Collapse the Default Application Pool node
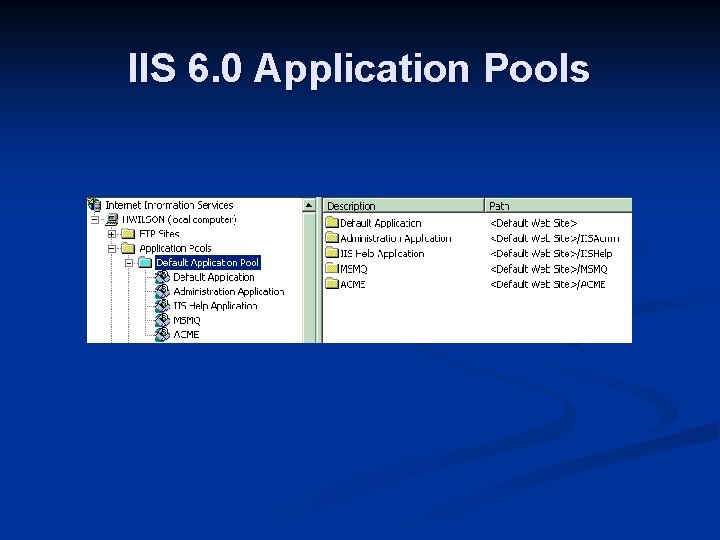Viewport: 720px width, 540px height. pyautogui.click(x=129, y=263)
